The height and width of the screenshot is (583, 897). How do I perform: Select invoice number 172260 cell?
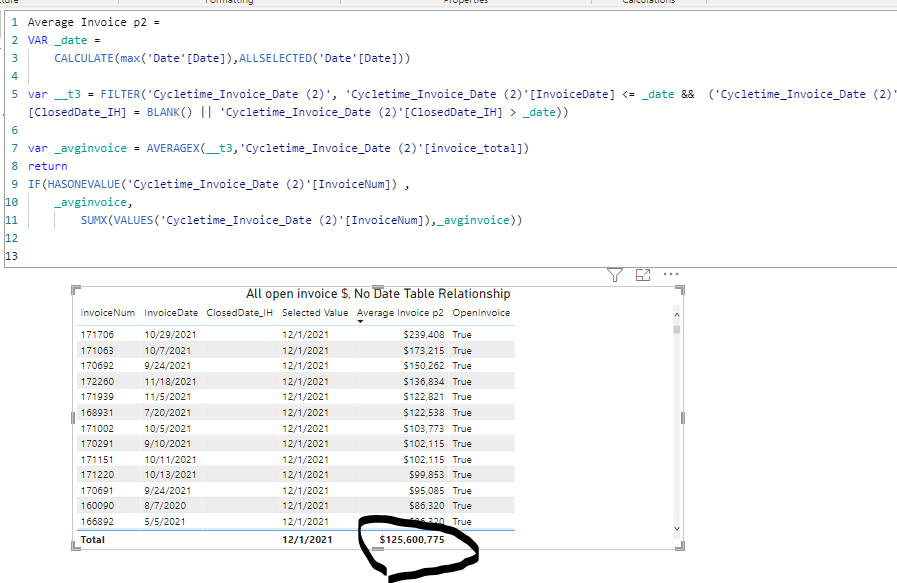(97, 382)
